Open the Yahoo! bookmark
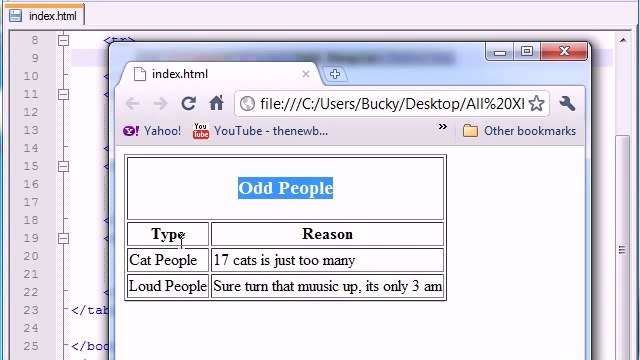 (152, 131)
